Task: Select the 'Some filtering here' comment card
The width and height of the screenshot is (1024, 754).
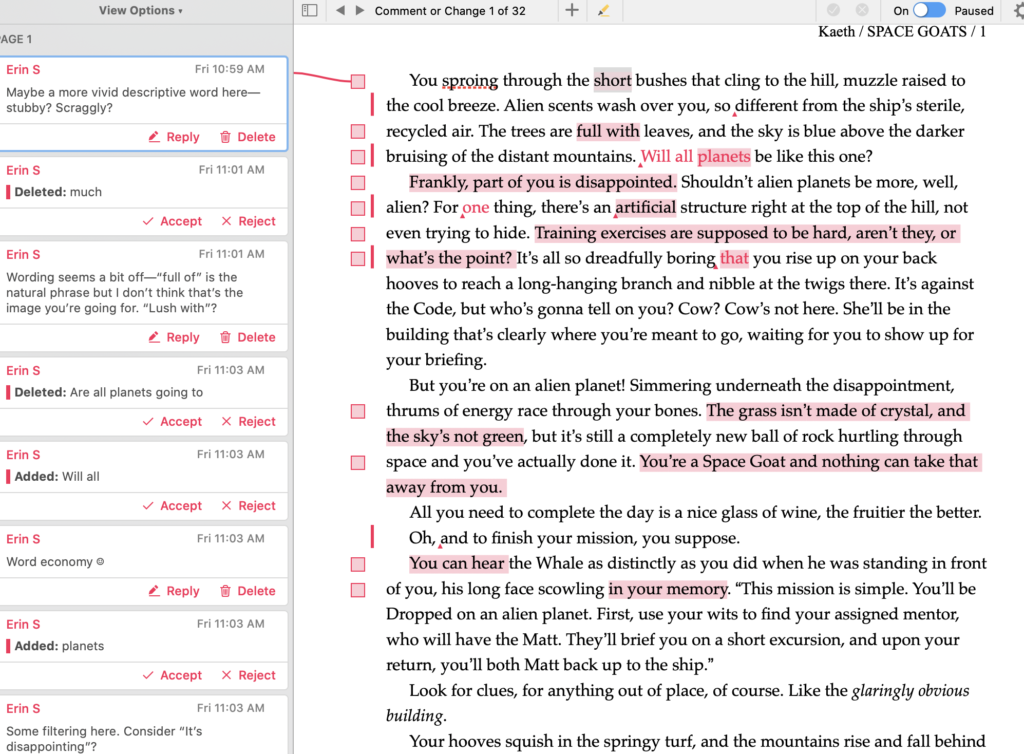Action: 144,725
